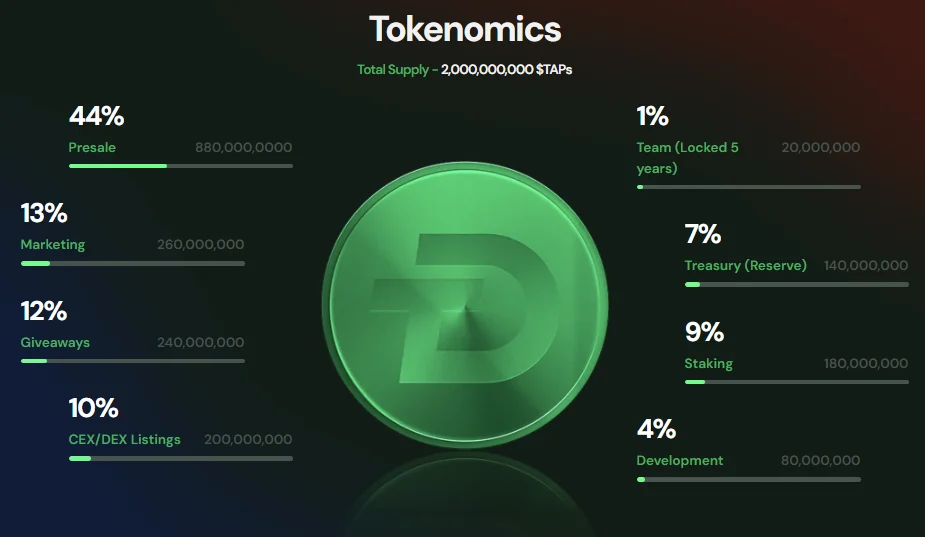Click the Team (Locked 5 years) progress bar
925x537 pixels.
[x=748, y=187]
